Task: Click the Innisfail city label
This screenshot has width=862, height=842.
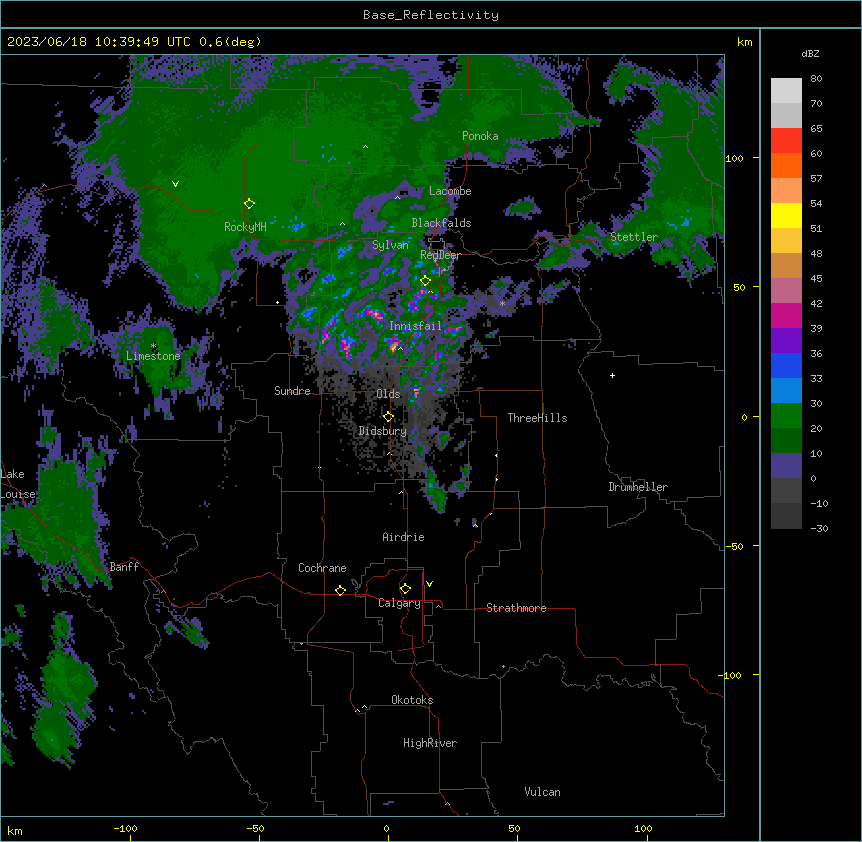Action: point(416,326)
